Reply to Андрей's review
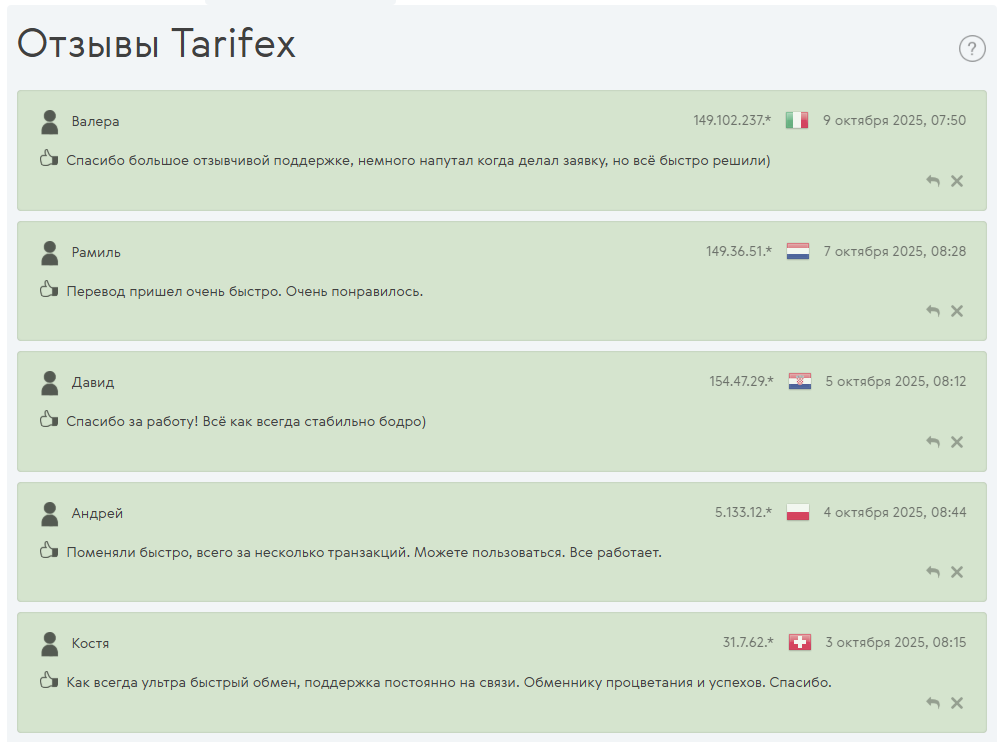Viewport: 1002px width, 742px height. [x=933, y=572]
